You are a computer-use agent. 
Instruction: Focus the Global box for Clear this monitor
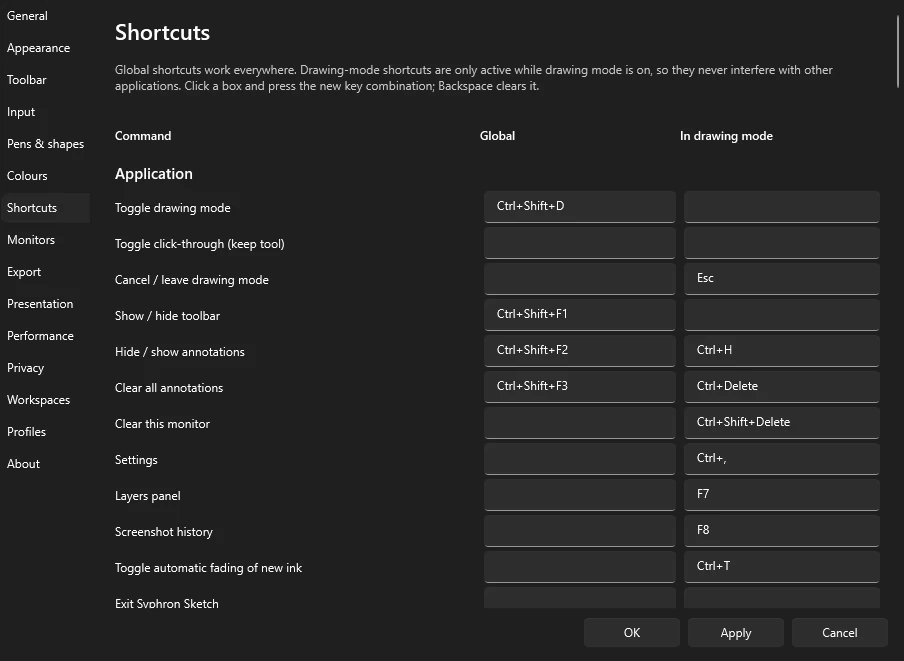[x=580, y=423]
